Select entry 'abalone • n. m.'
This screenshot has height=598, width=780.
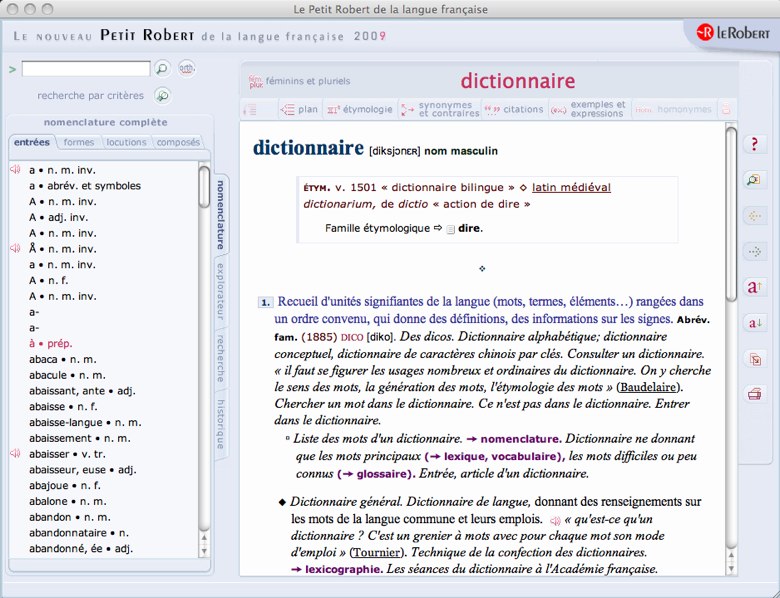[x=68, y=501]
